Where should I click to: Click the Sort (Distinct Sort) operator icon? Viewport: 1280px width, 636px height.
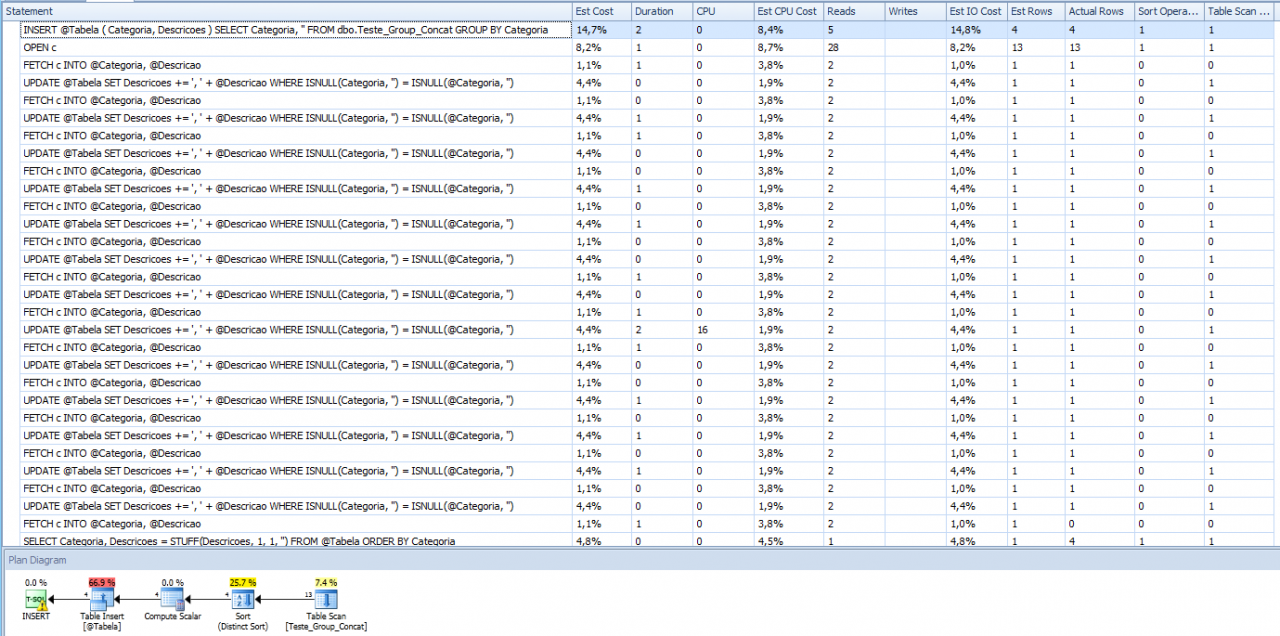pos(241,600)
